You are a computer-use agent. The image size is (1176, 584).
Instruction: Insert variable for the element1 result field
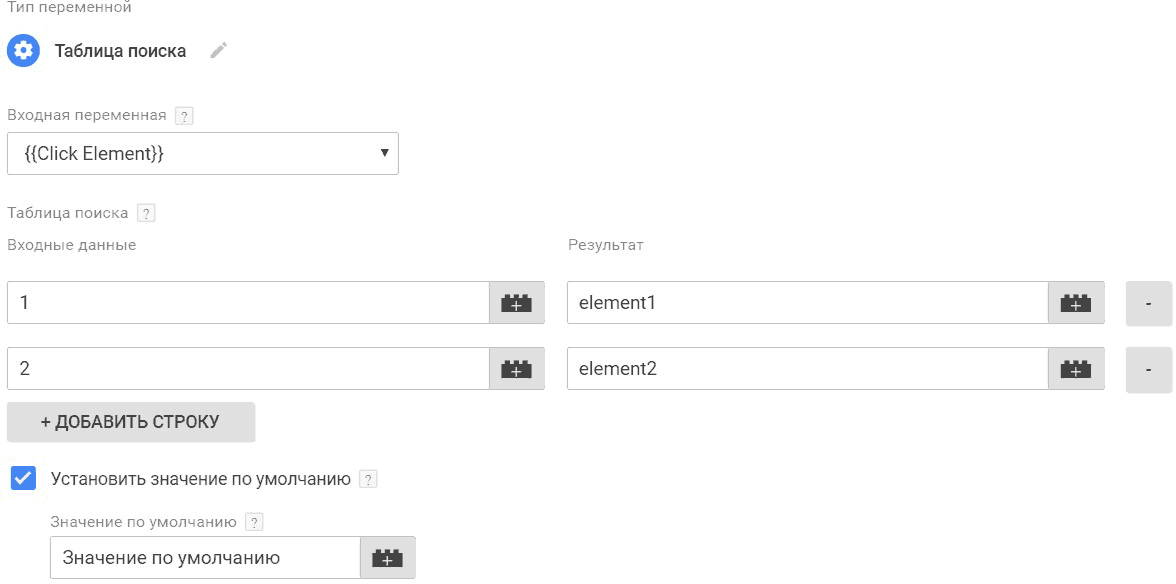point(1076,303)
